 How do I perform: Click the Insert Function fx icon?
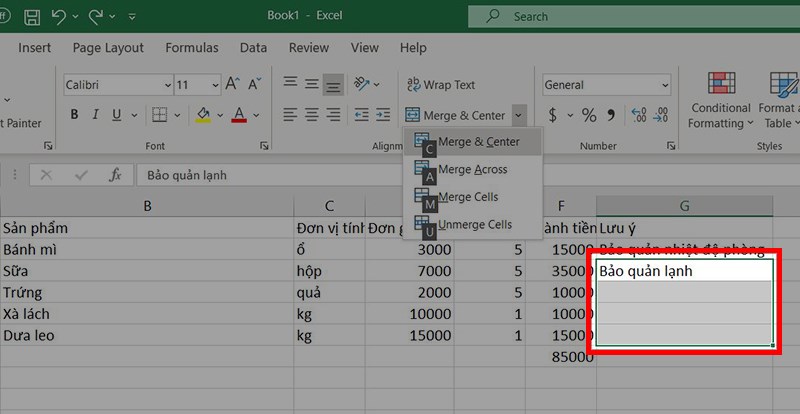point(115,175)
